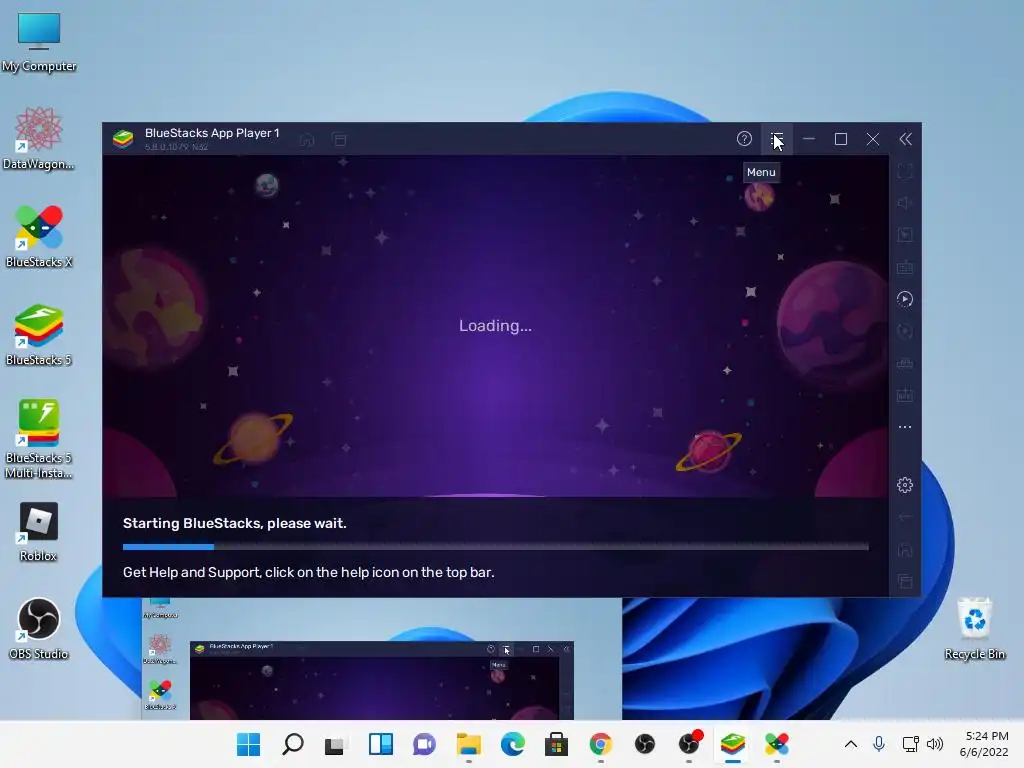Select the My Computer desktop icon

click(39, 42)
